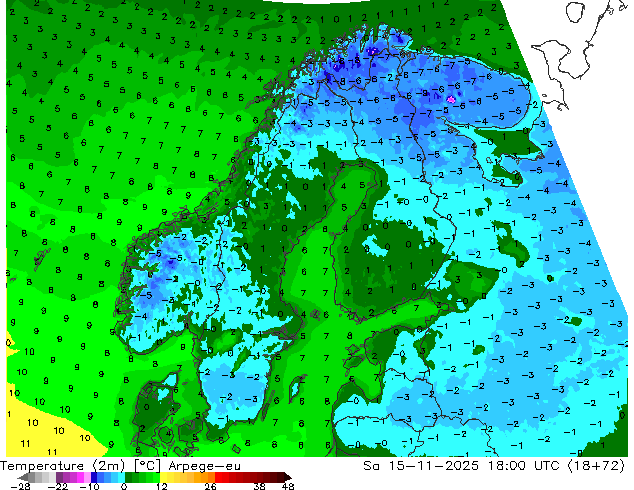Pick the dark blue swatch right of the -10 mark
The width and height of the screenshot is (634, 490).
point(94,477)
